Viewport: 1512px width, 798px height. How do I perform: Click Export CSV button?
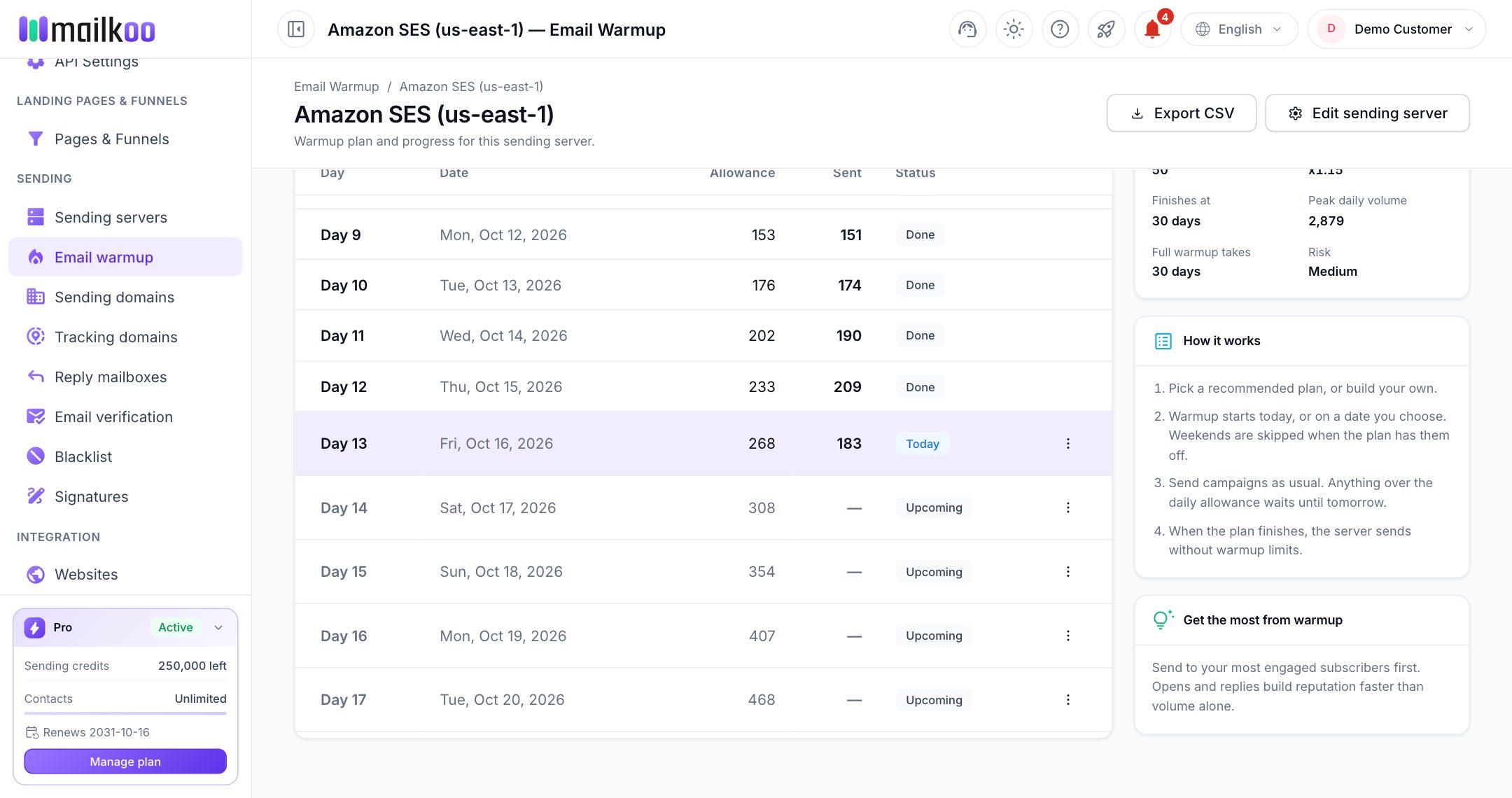[x=1182, y=113]
